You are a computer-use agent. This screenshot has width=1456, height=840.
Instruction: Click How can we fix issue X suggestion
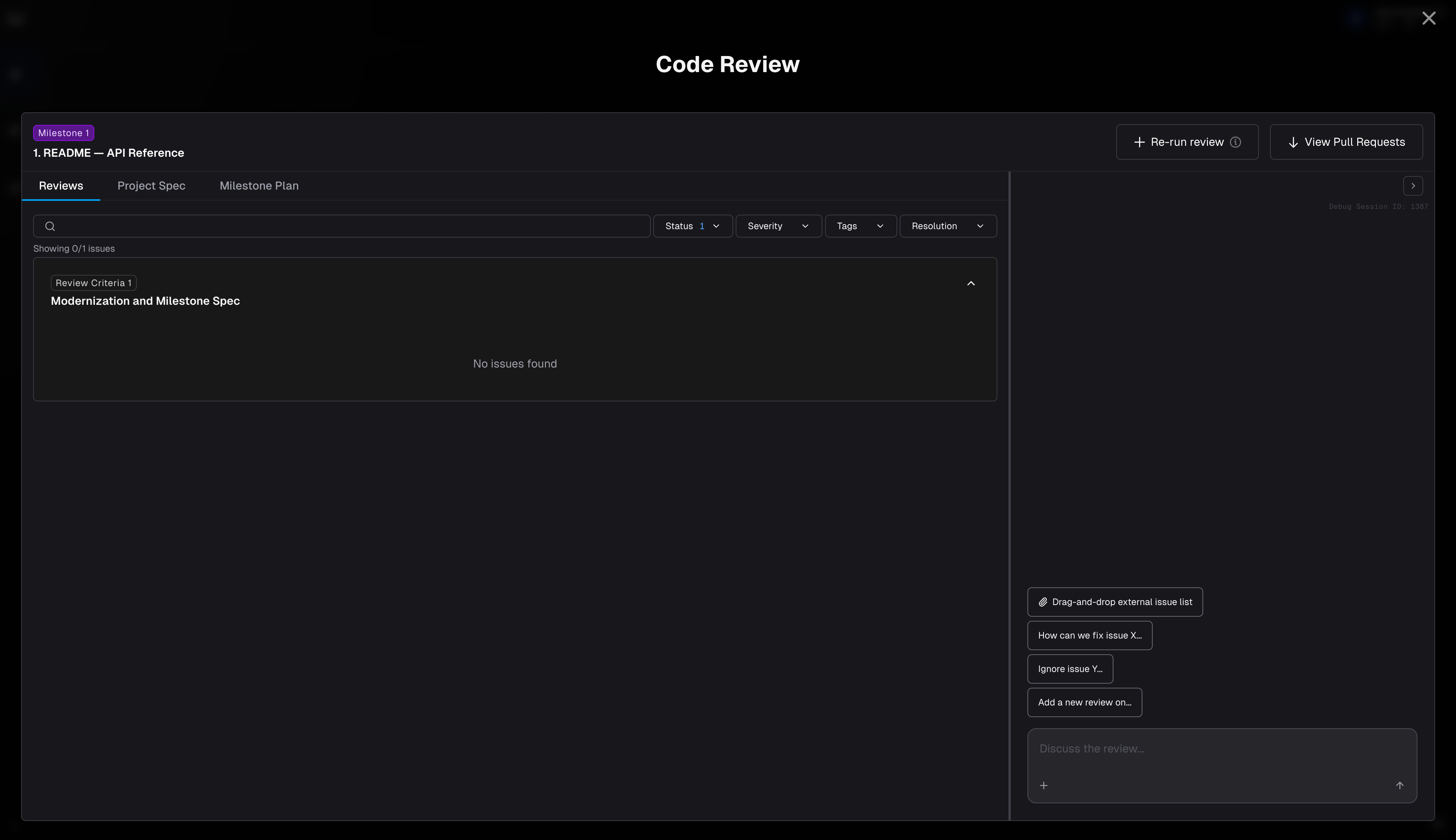(1089, 636)
